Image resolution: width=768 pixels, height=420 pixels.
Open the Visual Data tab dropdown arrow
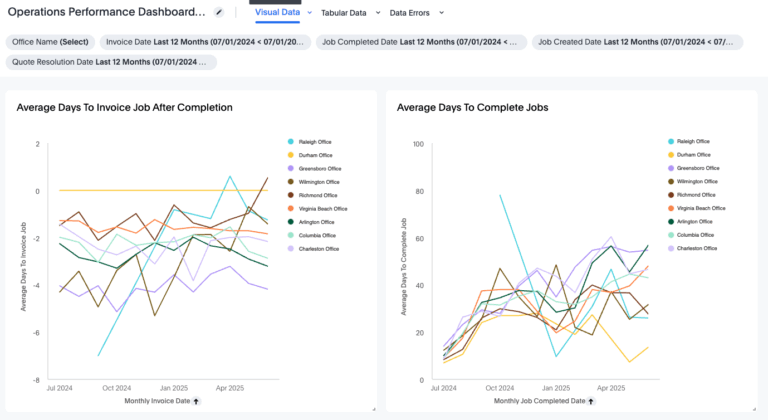pyautogui.click(x=310, y=13)
